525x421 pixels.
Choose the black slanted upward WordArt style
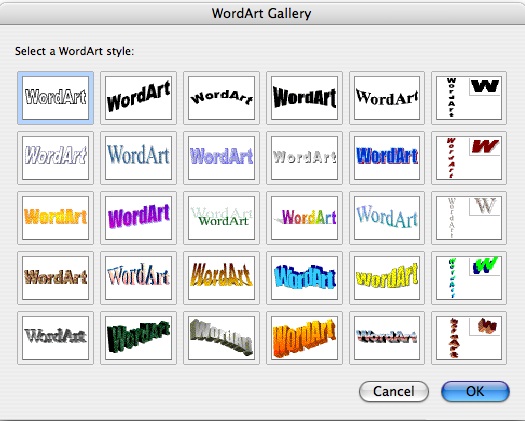click(138, 98)
